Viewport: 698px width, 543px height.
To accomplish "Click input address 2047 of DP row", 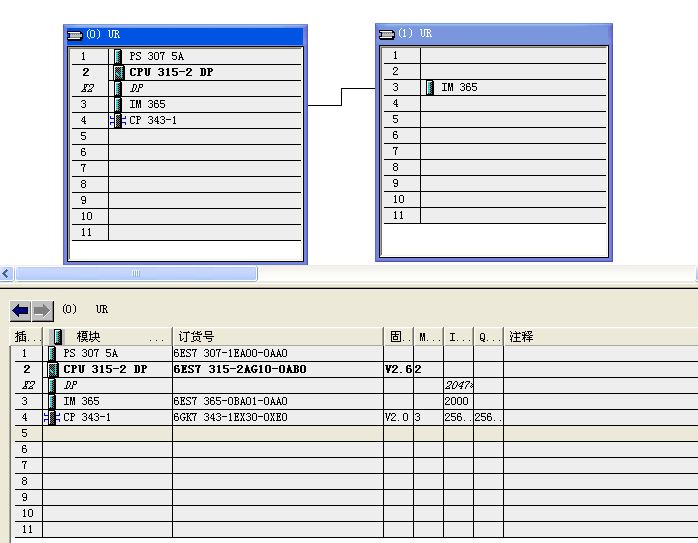I will pyautogui.click(x=459, y=385).
